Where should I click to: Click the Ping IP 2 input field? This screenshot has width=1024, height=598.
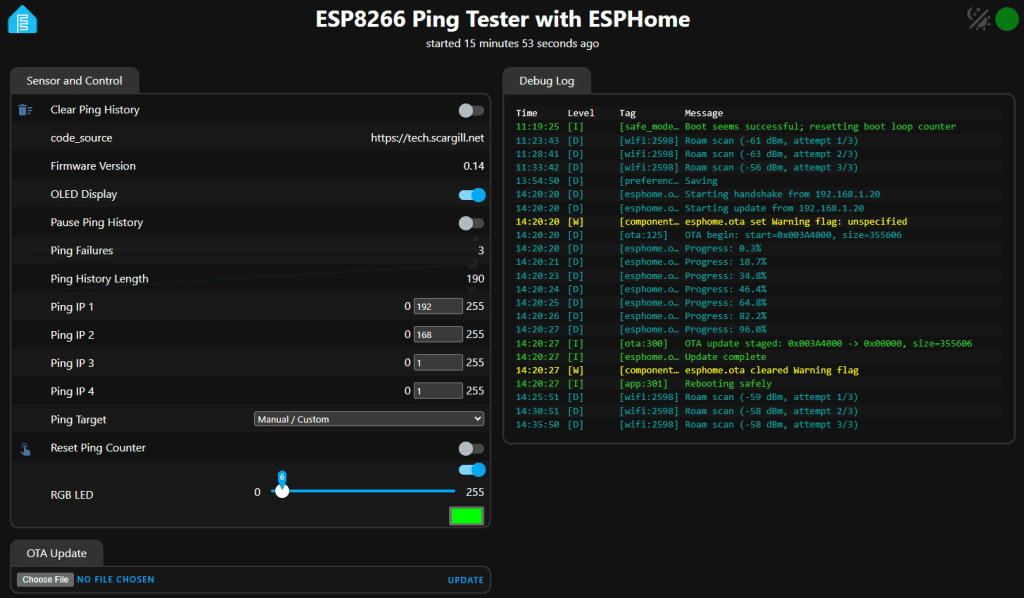tap(438, 334)
